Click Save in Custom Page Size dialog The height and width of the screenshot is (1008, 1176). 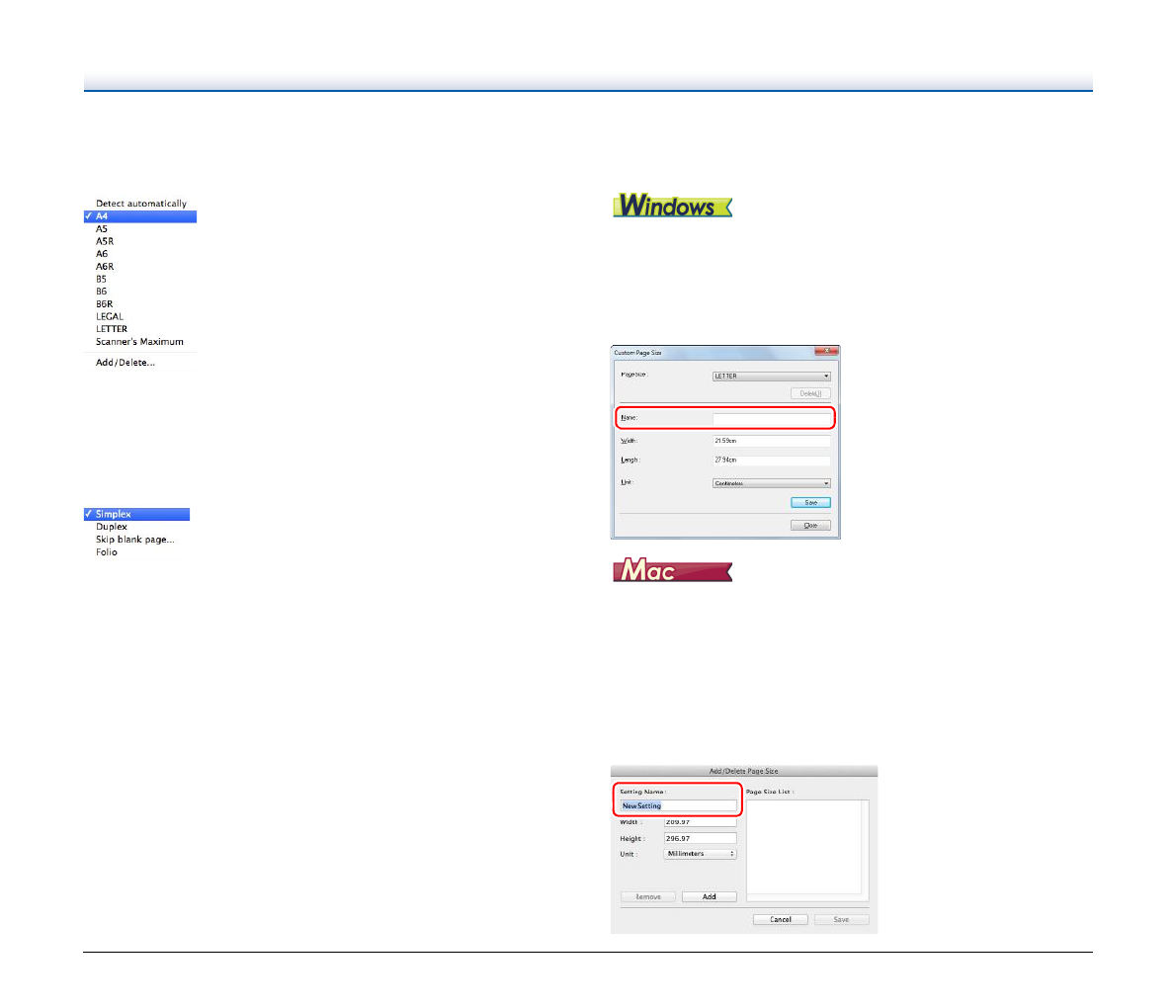click(x=810, y=503)
